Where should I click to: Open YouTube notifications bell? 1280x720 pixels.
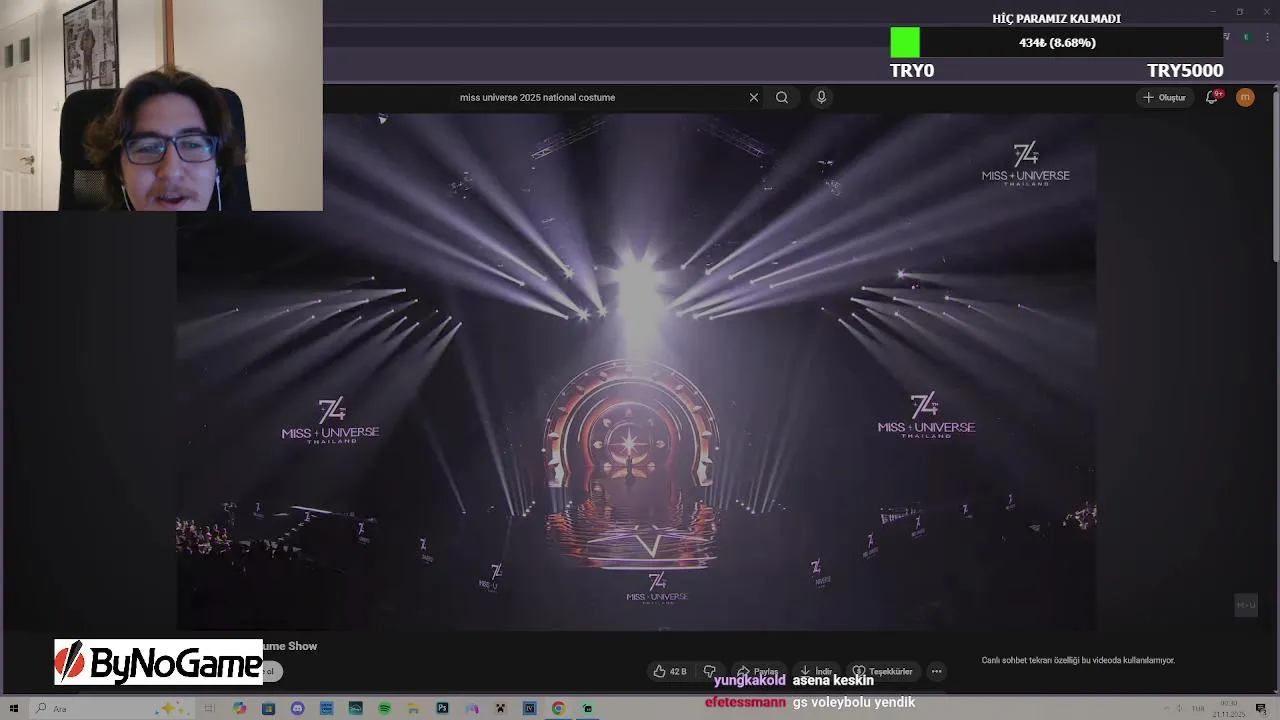click(1212, 97)
